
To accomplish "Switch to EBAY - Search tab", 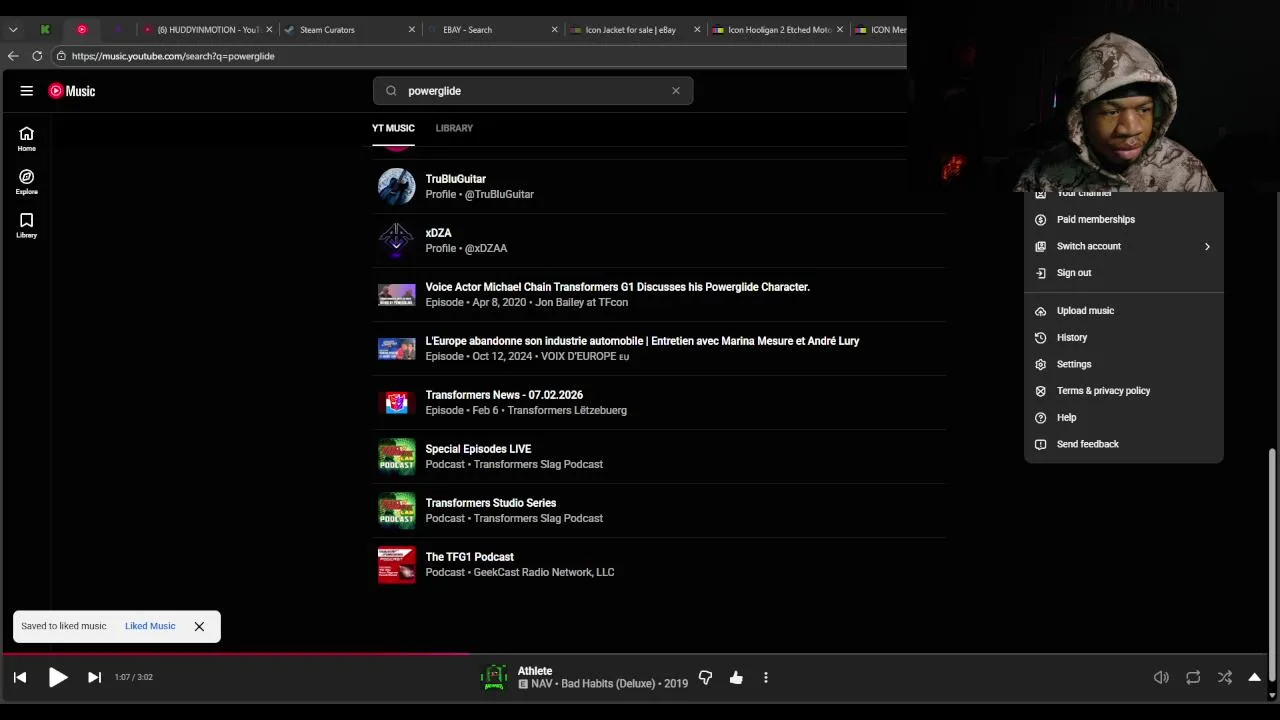I will (x=493, y=30).
